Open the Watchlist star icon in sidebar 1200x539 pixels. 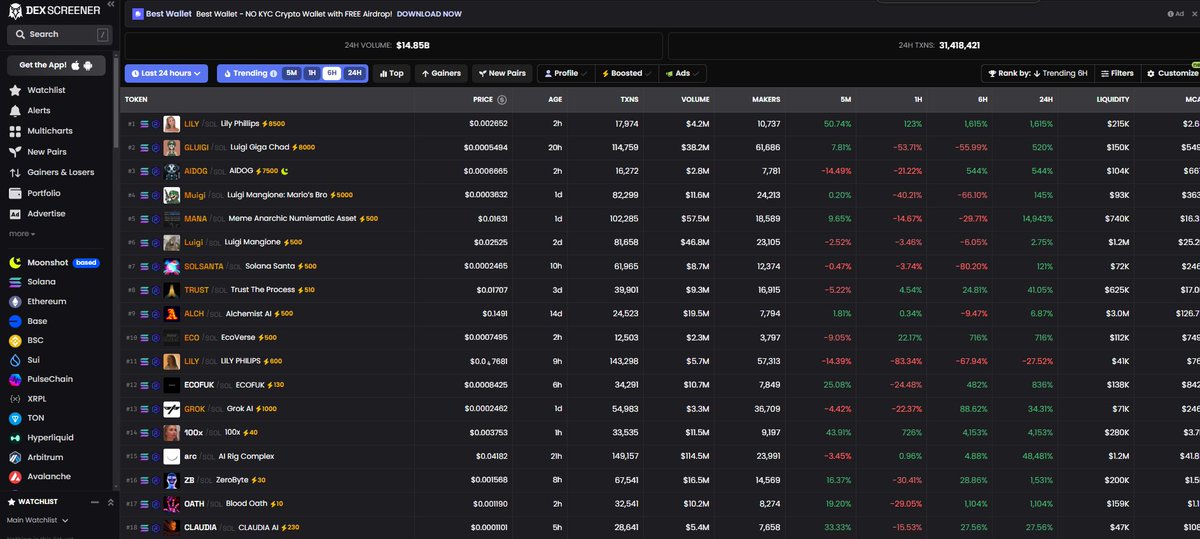click(x=15, y=90)
